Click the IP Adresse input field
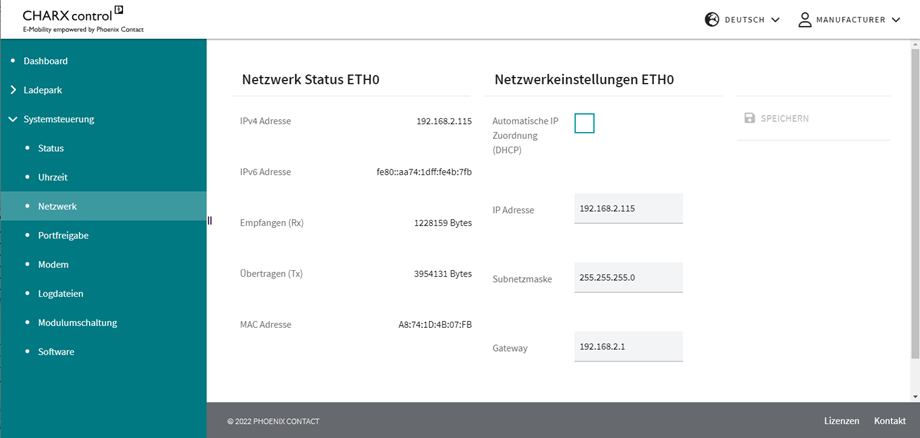Viewport: 920px width, 438px height. click(x=628, y=208)
